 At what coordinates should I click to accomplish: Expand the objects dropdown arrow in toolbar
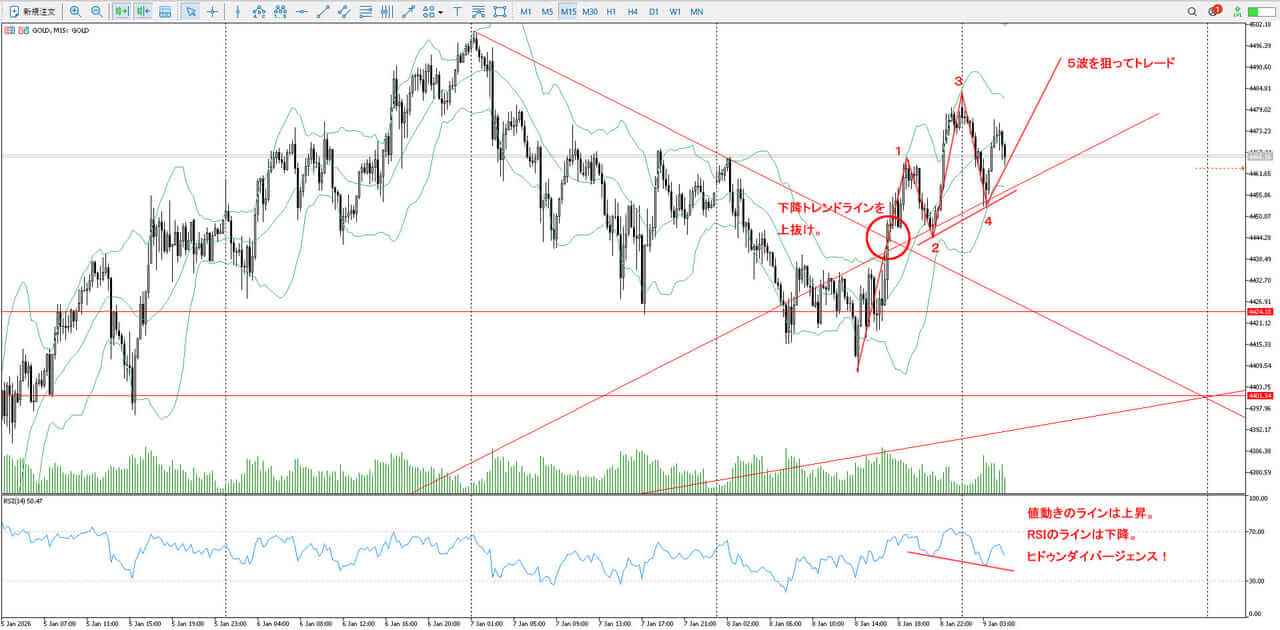(x=441, y=13)
